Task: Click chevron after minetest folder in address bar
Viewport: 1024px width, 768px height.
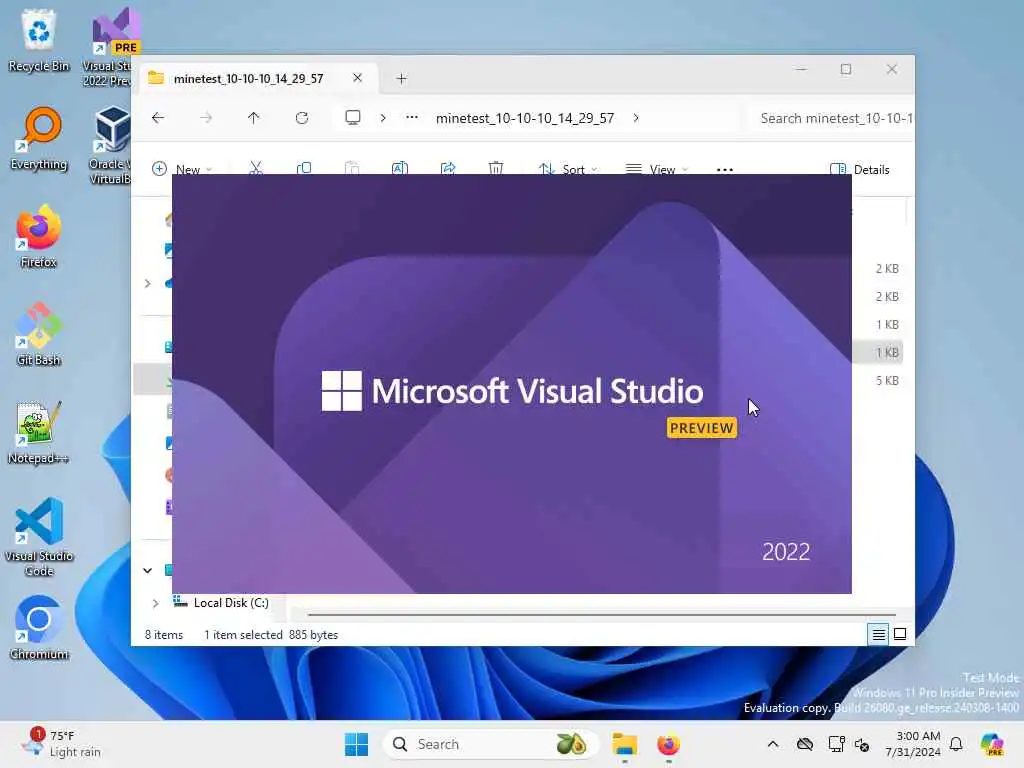Action: tap(636, 118)
